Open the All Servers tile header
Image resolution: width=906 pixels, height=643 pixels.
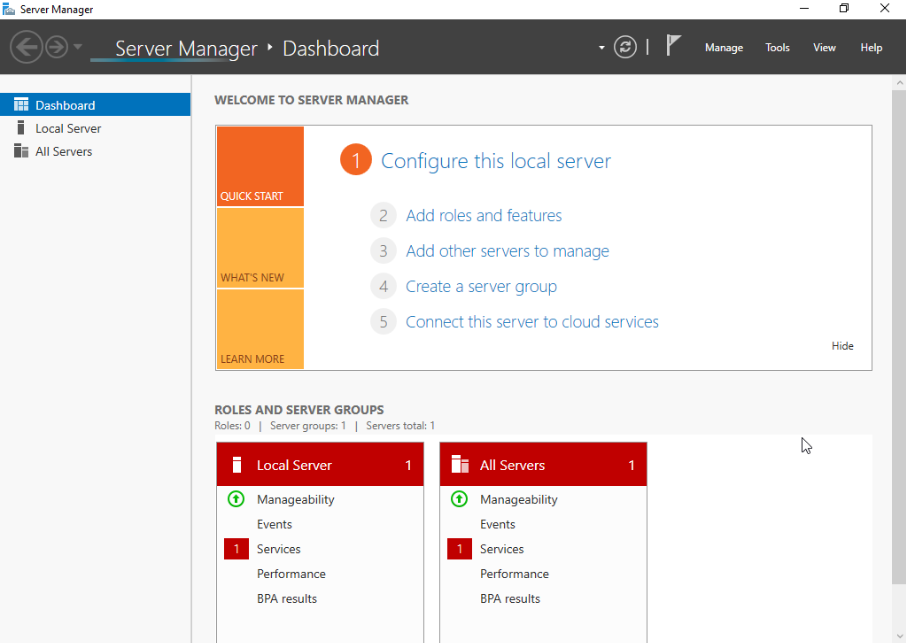point(543,464)
